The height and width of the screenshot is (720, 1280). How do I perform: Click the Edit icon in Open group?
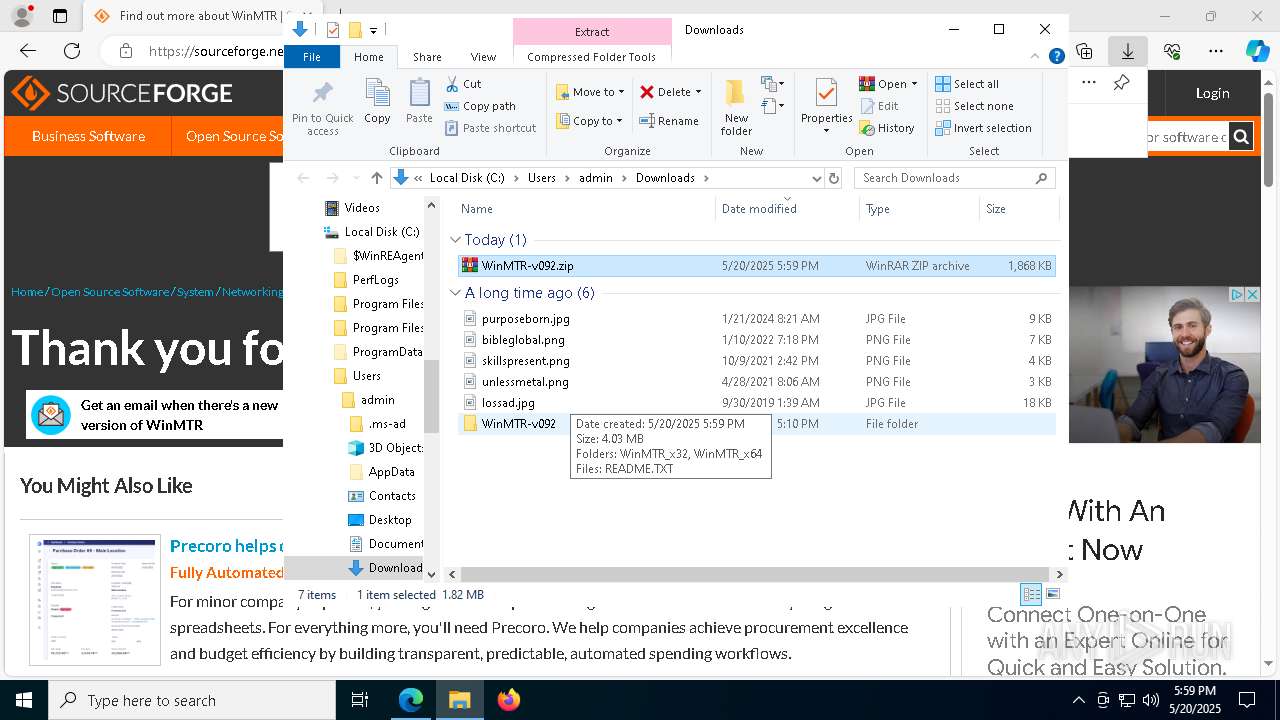coord(866,106)
